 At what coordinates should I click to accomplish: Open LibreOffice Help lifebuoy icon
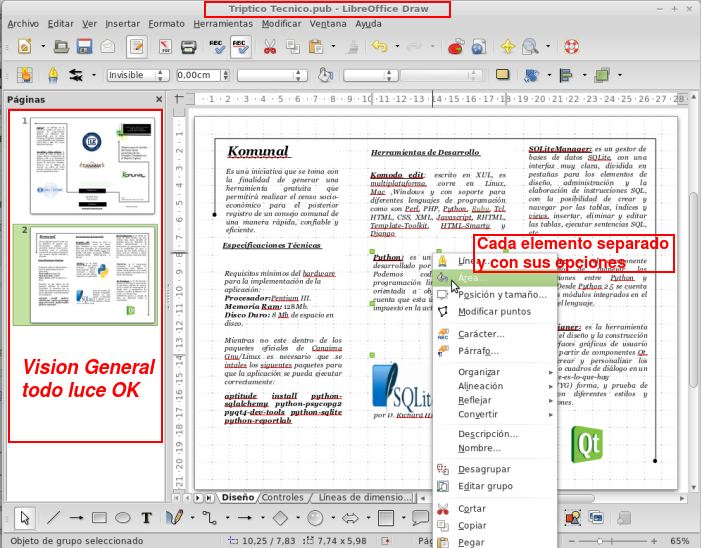pos(571,46)
